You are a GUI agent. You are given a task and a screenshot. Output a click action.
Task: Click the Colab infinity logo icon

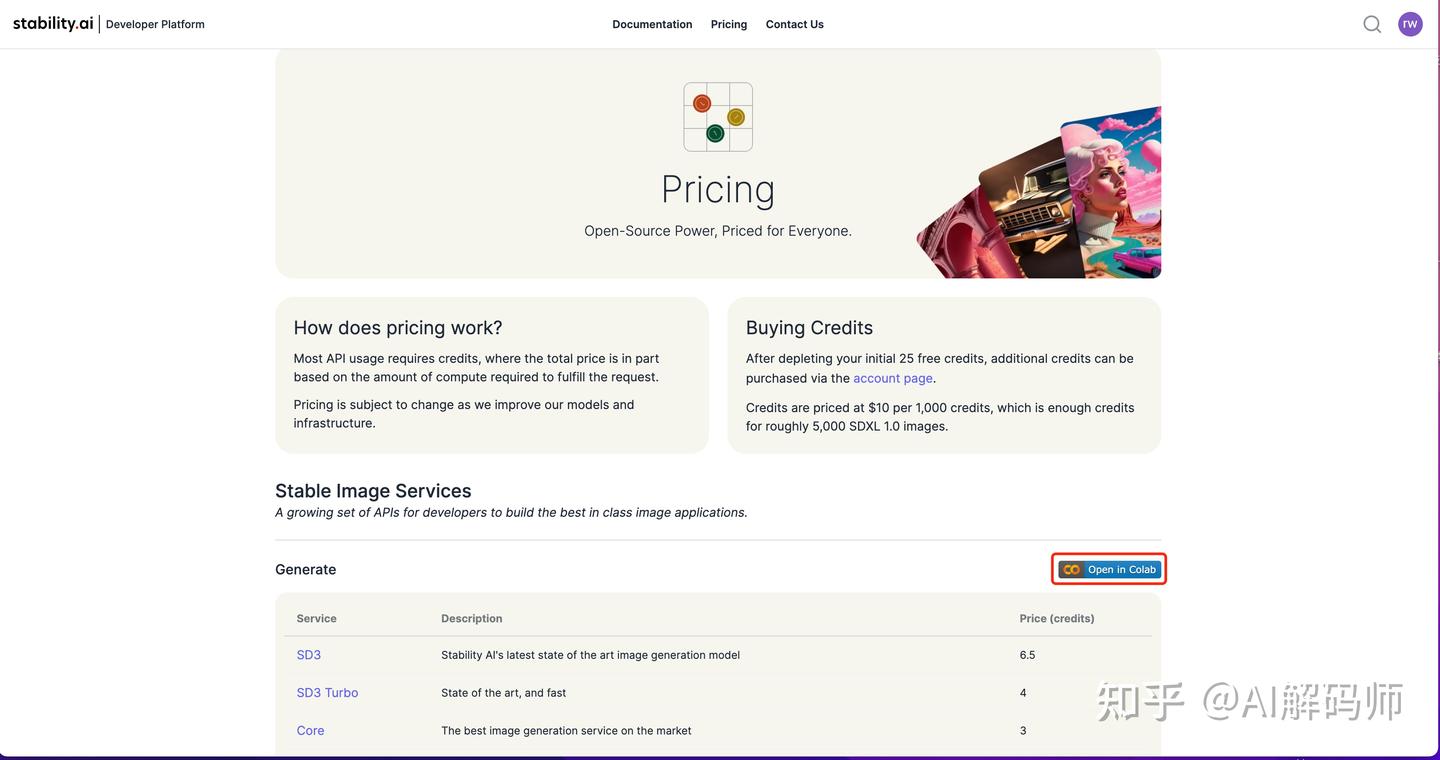click(1072, 570)
